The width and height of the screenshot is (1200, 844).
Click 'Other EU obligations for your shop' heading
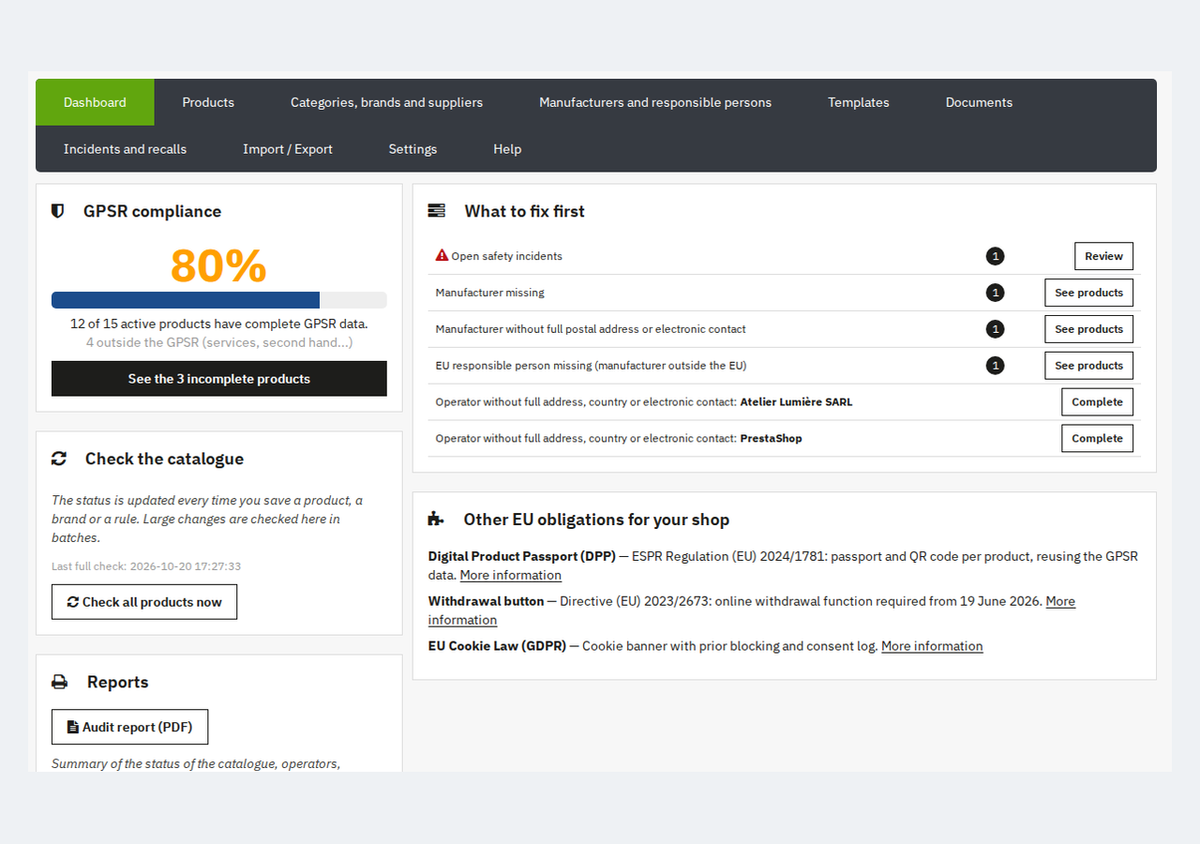pos(596,520)
